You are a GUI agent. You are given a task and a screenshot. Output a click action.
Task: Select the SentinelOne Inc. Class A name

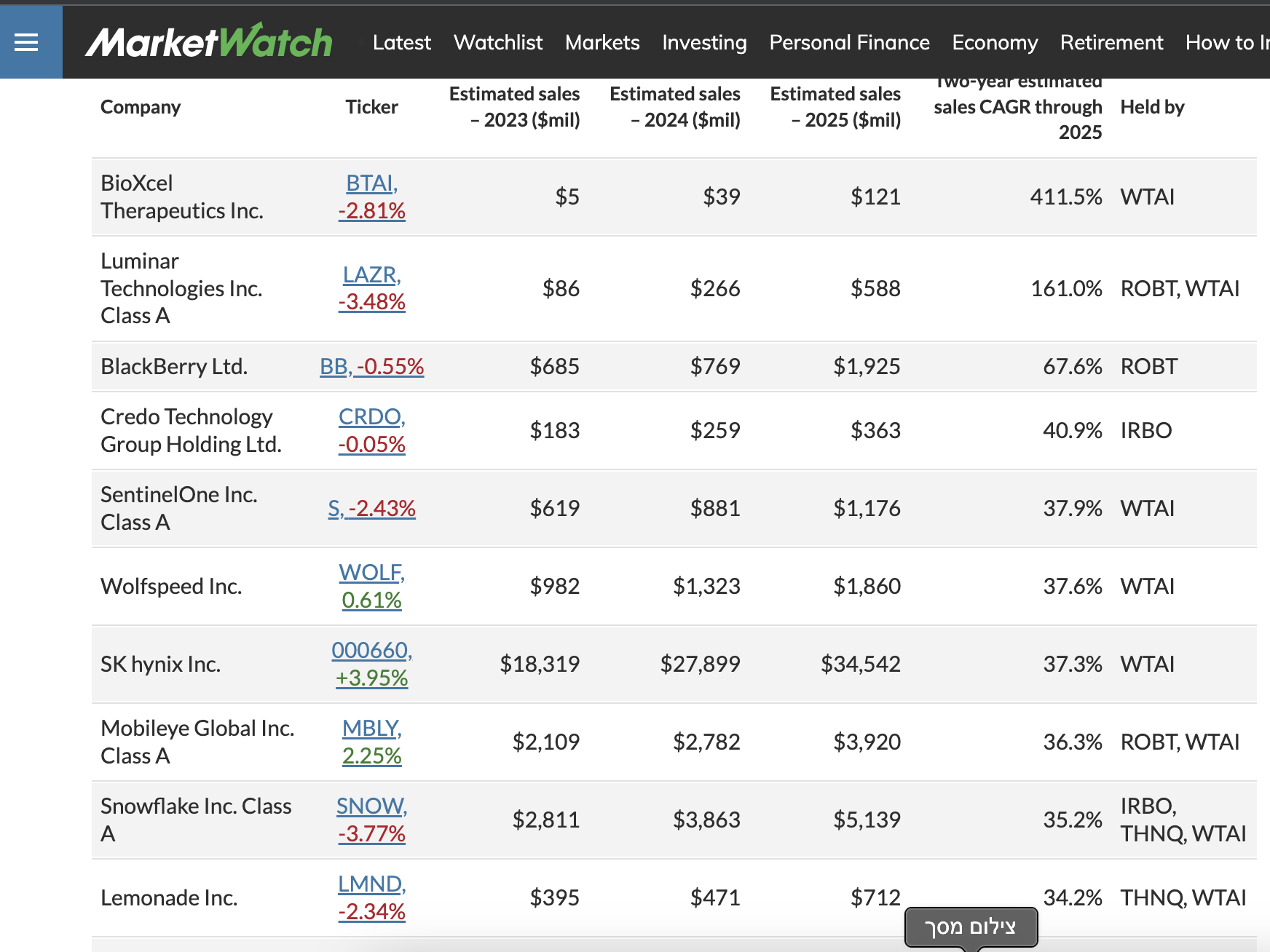(179, 508)
